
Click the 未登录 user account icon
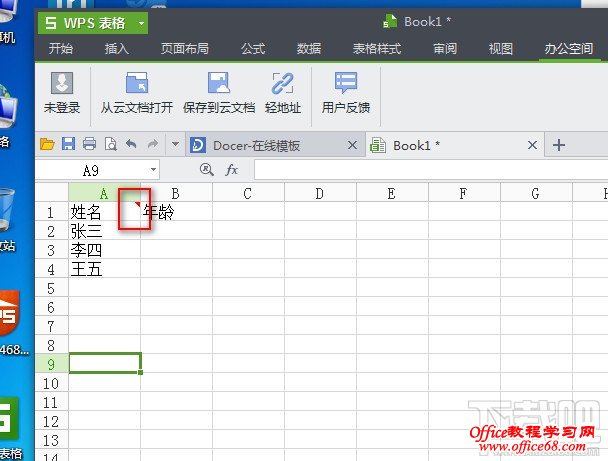(62, 92)
